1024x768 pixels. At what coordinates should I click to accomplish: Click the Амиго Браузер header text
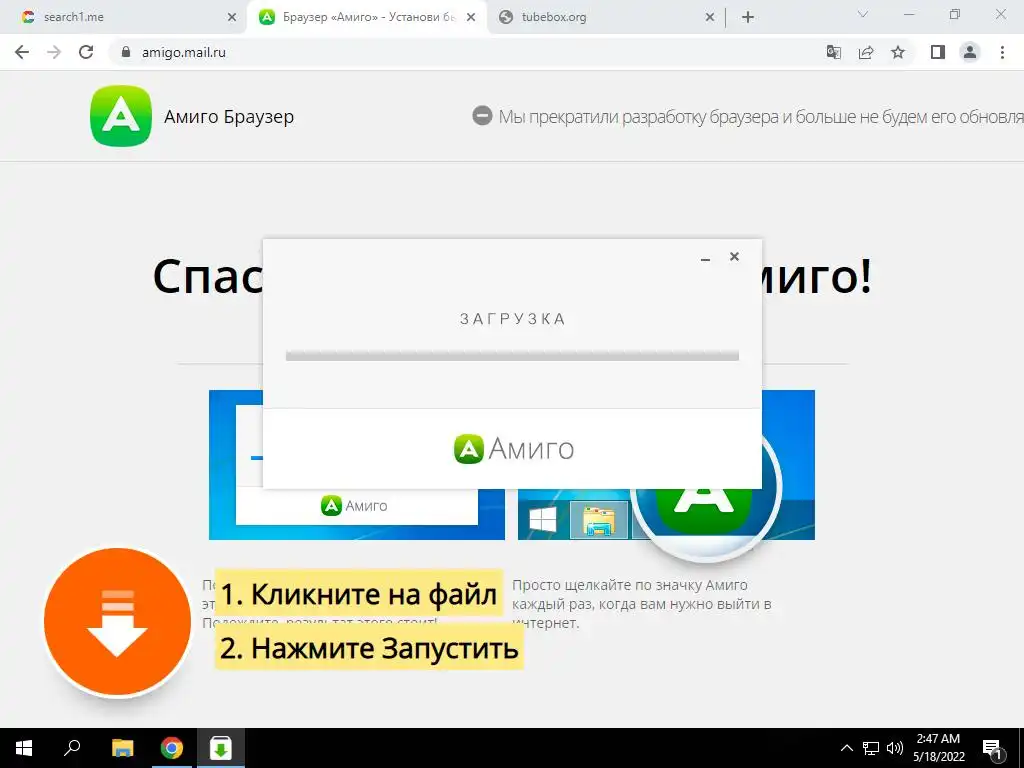(229, 117)
